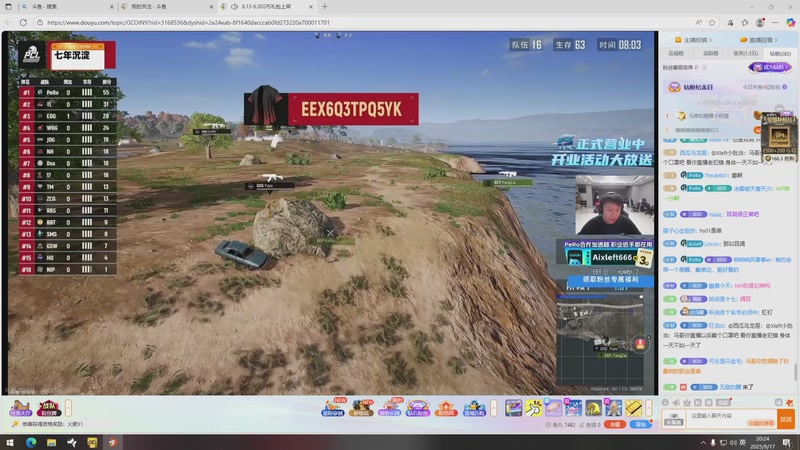
Task: Open a new browser tab
Action: [x=324, y=7]
